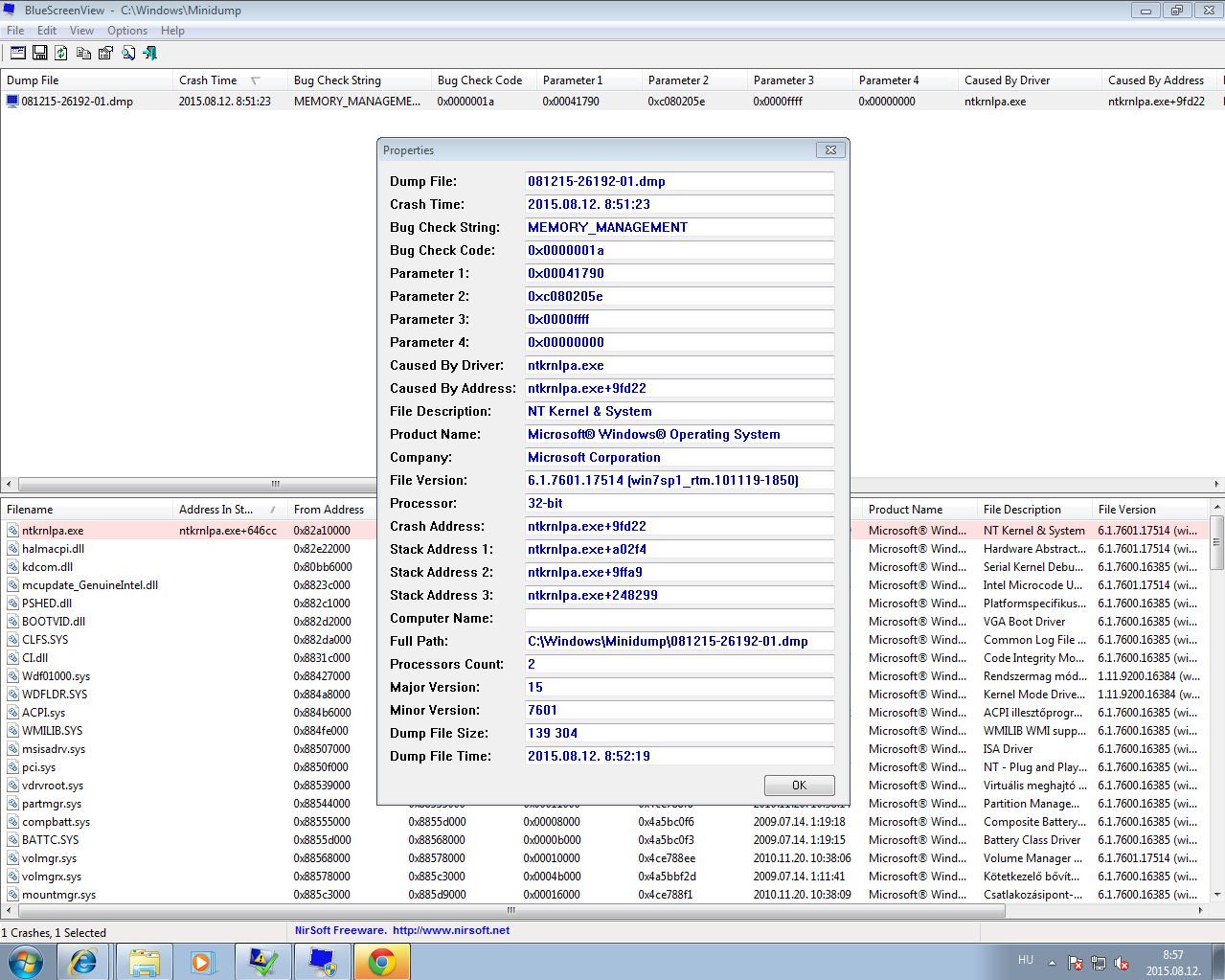Viewport: 1225px width, 980px height.
Task: Click the empty Computer Name field
Action: point(679,618)
